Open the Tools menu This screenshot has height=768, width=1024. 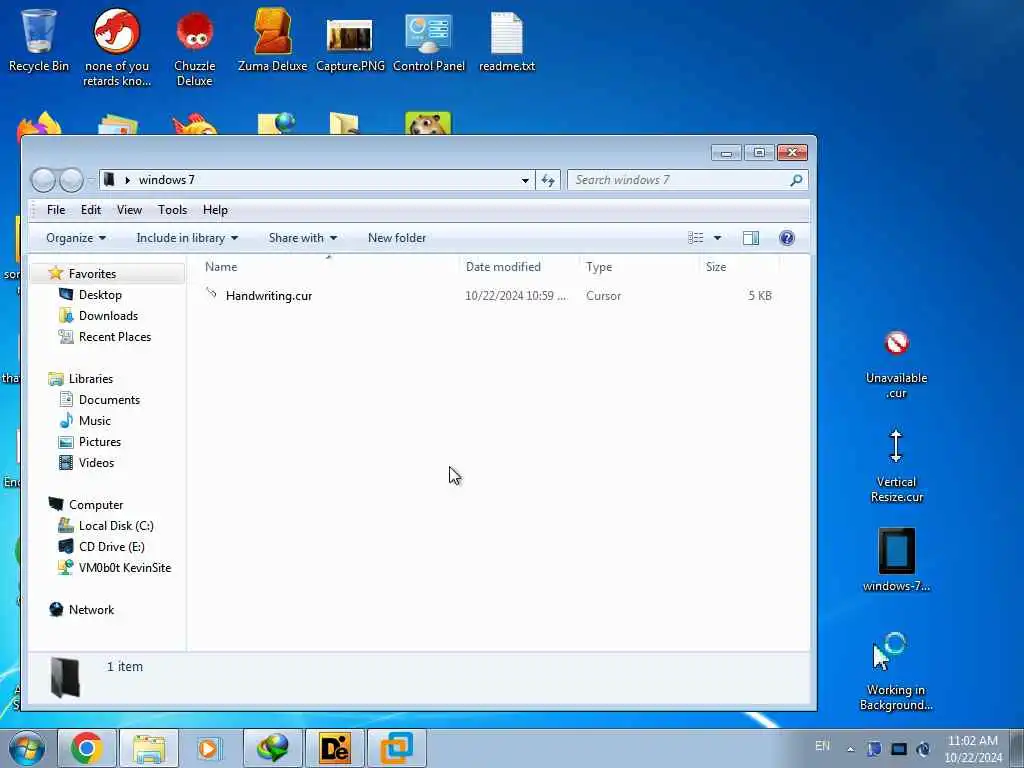point(172,210)
